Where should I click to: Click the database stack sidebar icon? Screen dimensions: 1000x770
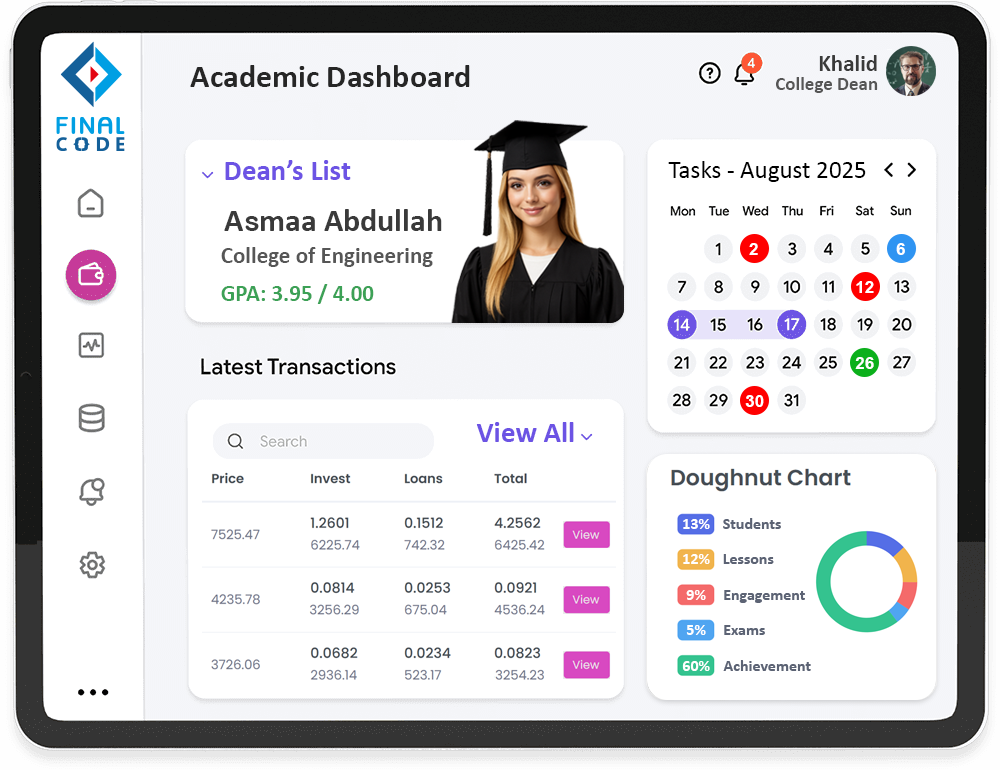91,418
